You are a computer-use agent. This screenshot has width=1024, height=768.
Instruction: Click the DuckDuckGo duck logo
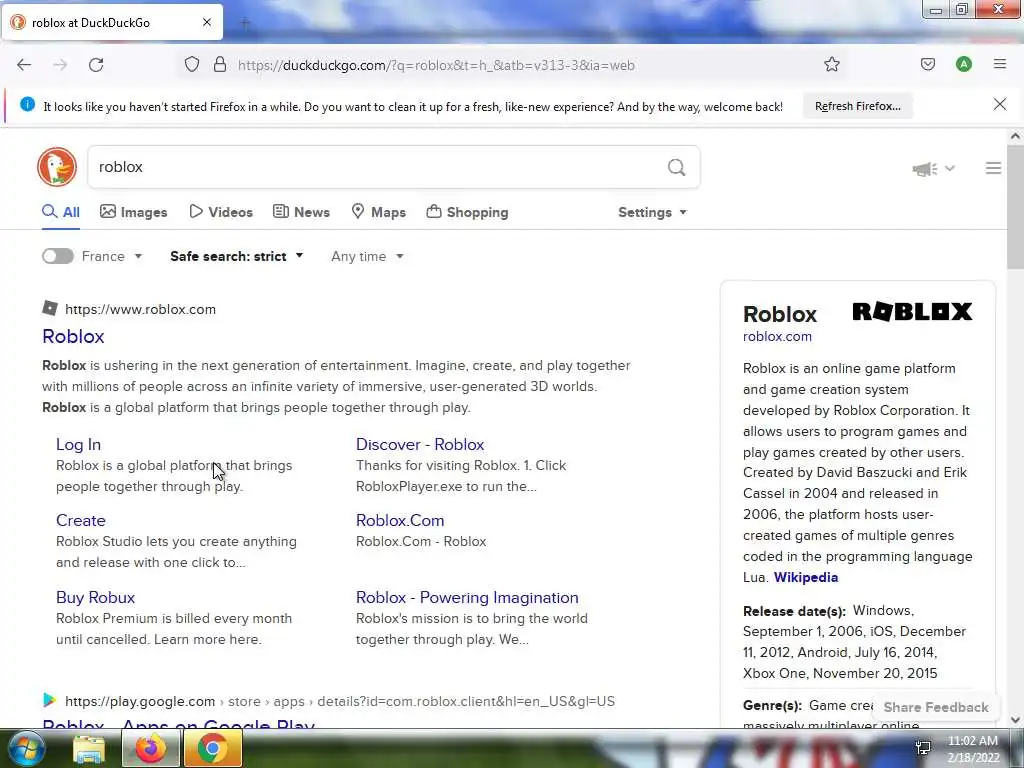[x=57, y=167]
